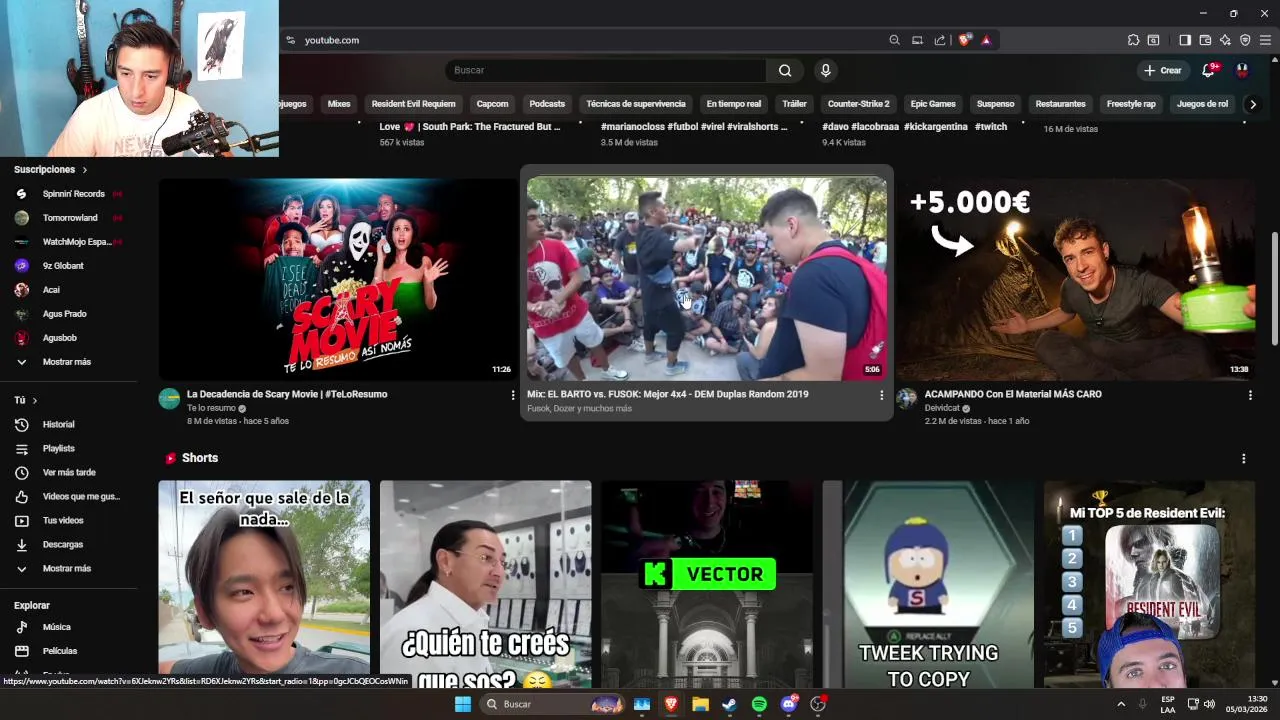Open Historial in sidebar
Screen dimensions: 1280x720
point(60,424)
